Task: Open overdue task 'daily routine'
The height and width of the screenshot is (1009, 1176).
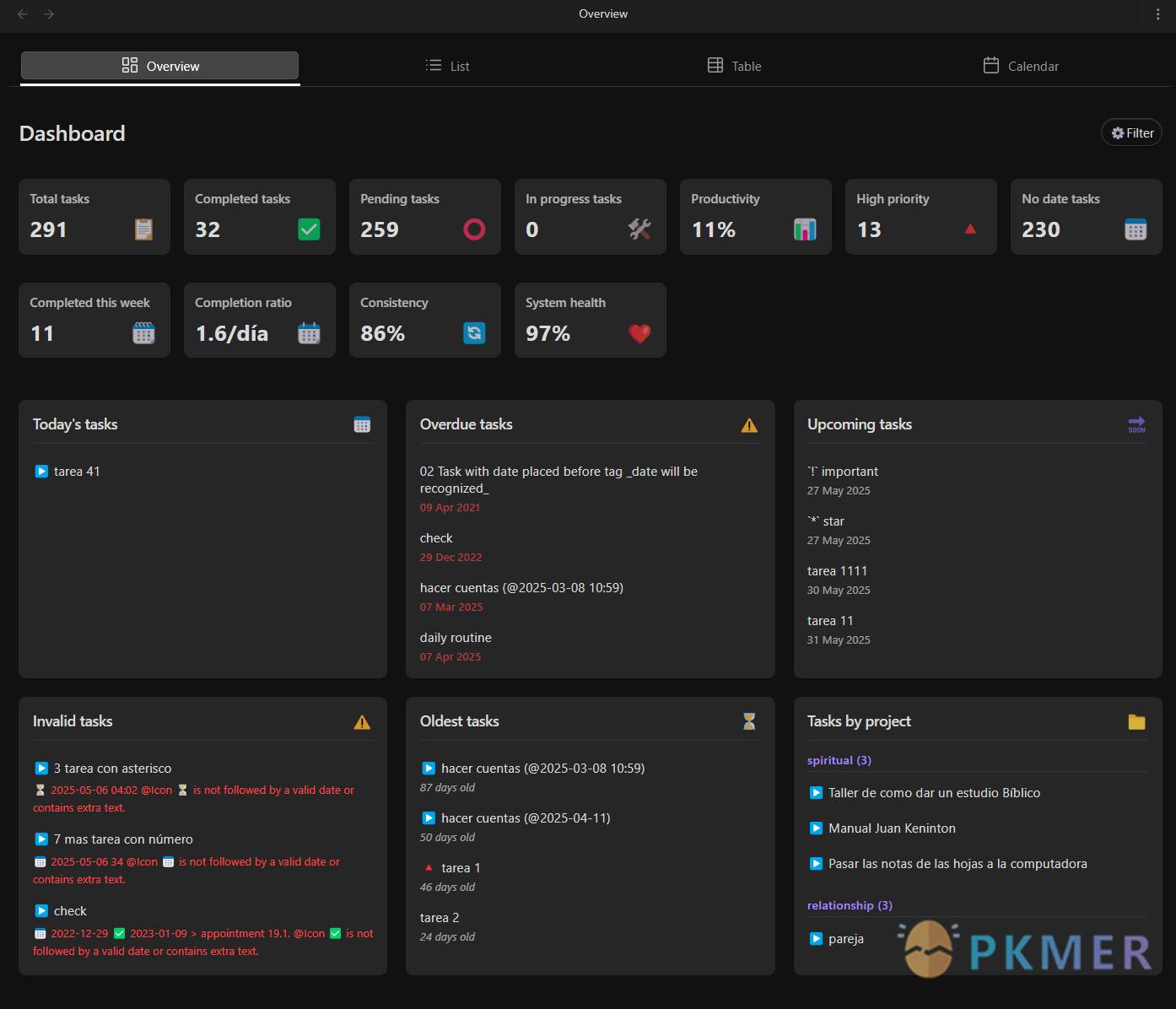Action: [456, 638]
